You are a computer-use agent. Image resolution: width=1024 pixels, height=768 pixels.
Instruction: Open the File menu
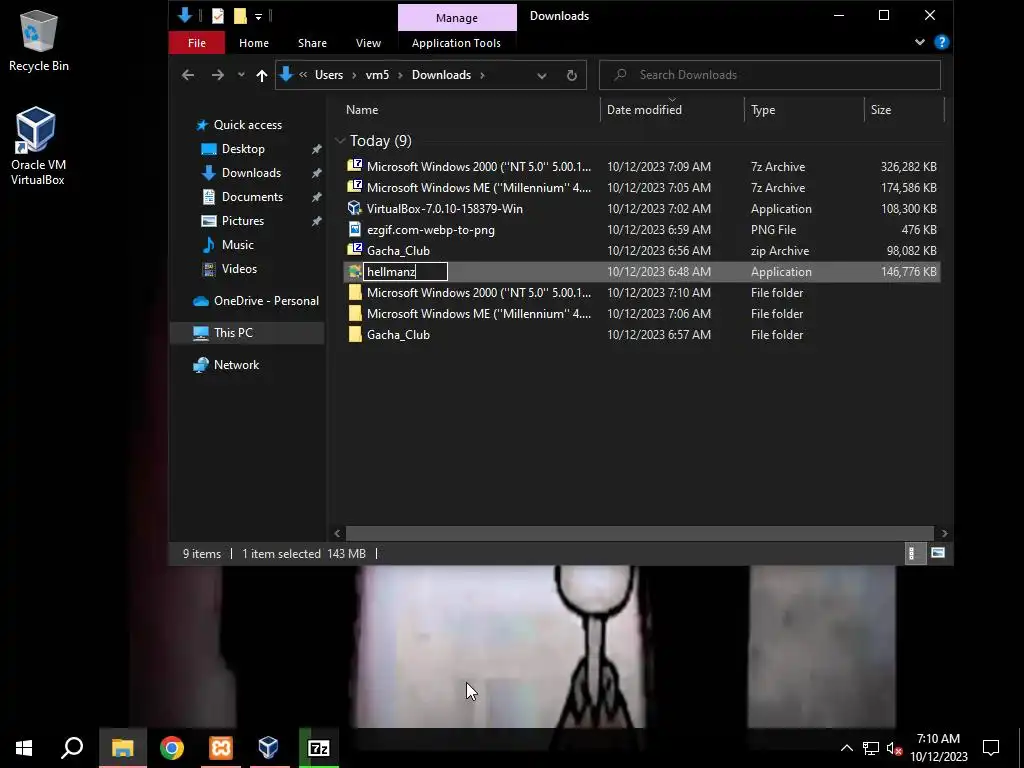click(197, 43)
